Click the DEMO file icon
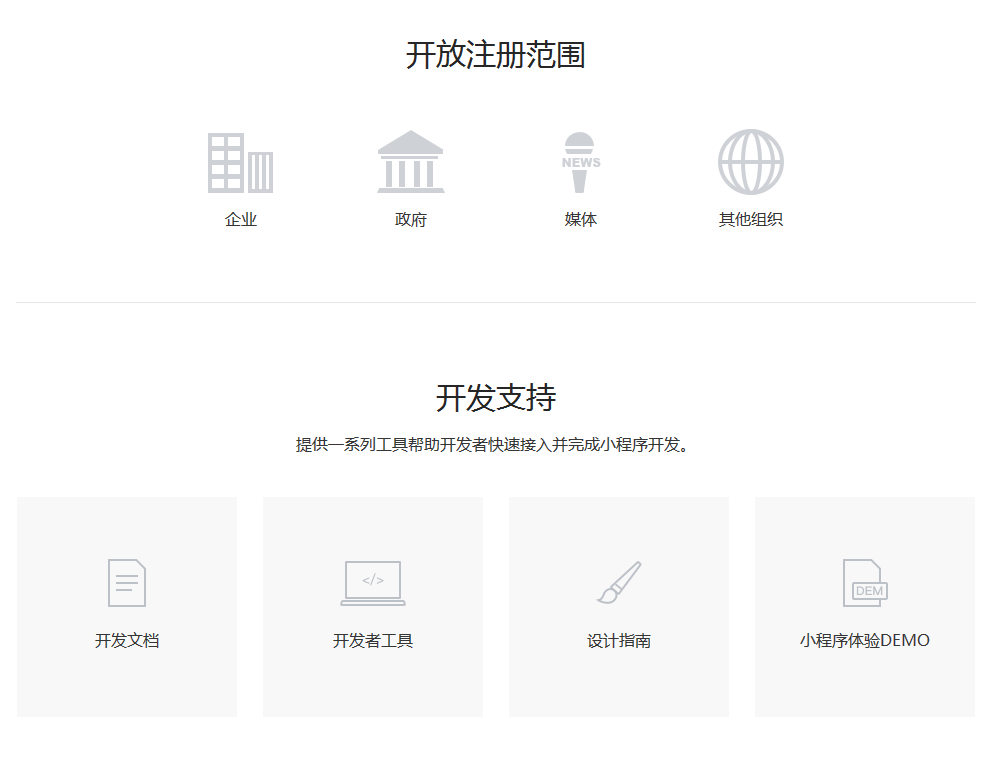Image resolution: width=998 pixels, height=760 pixels. tap(864, 582)
